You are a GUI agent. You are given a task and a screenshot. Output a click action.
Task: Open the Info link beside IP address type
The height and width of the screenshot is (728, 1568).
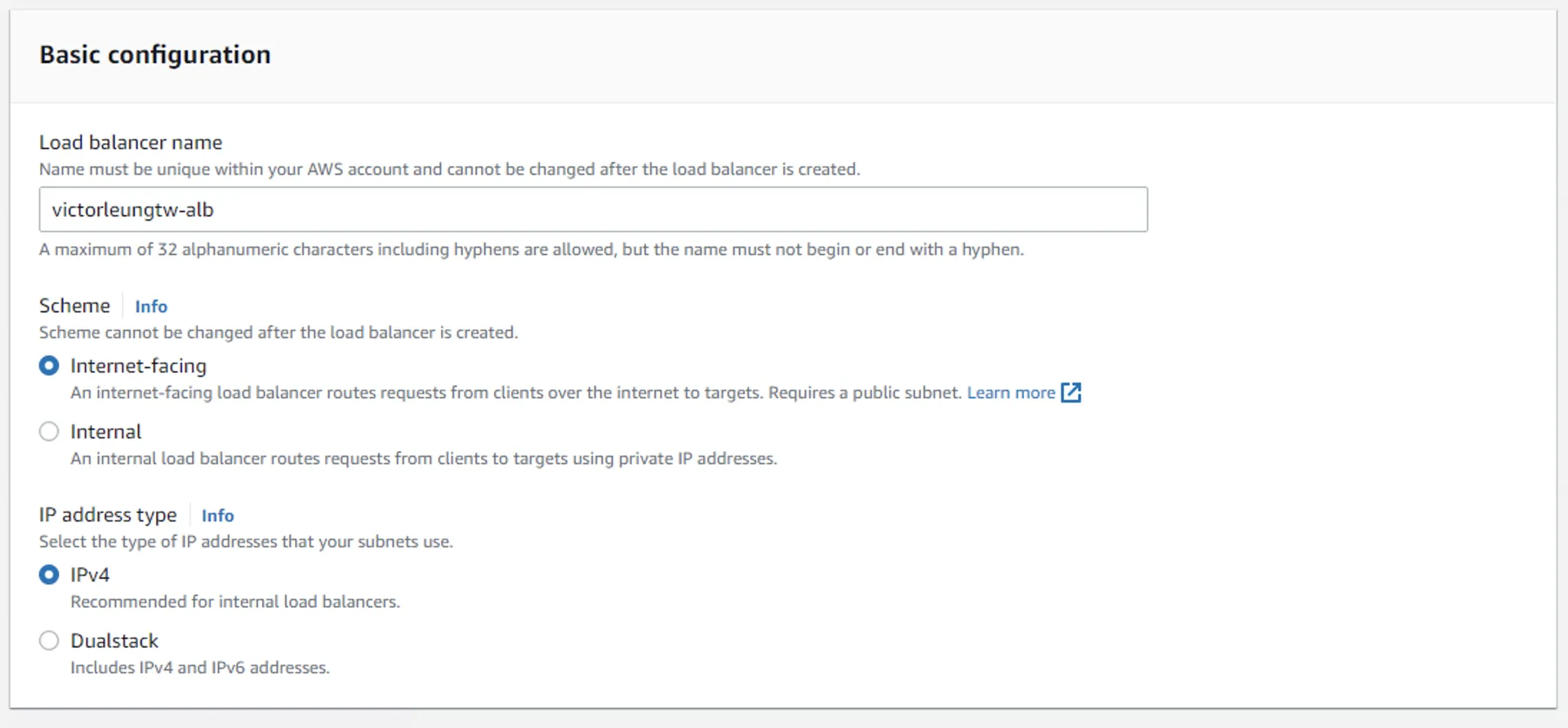coord(217,516)
